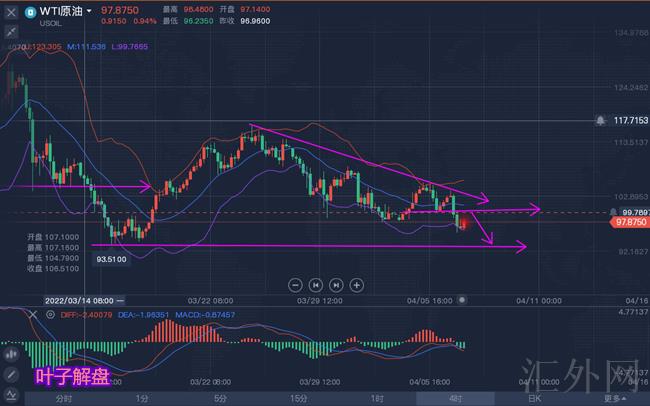Click the zoom in plus button
650x406 pixels.
pyautogui.click(x=357, y=285)
